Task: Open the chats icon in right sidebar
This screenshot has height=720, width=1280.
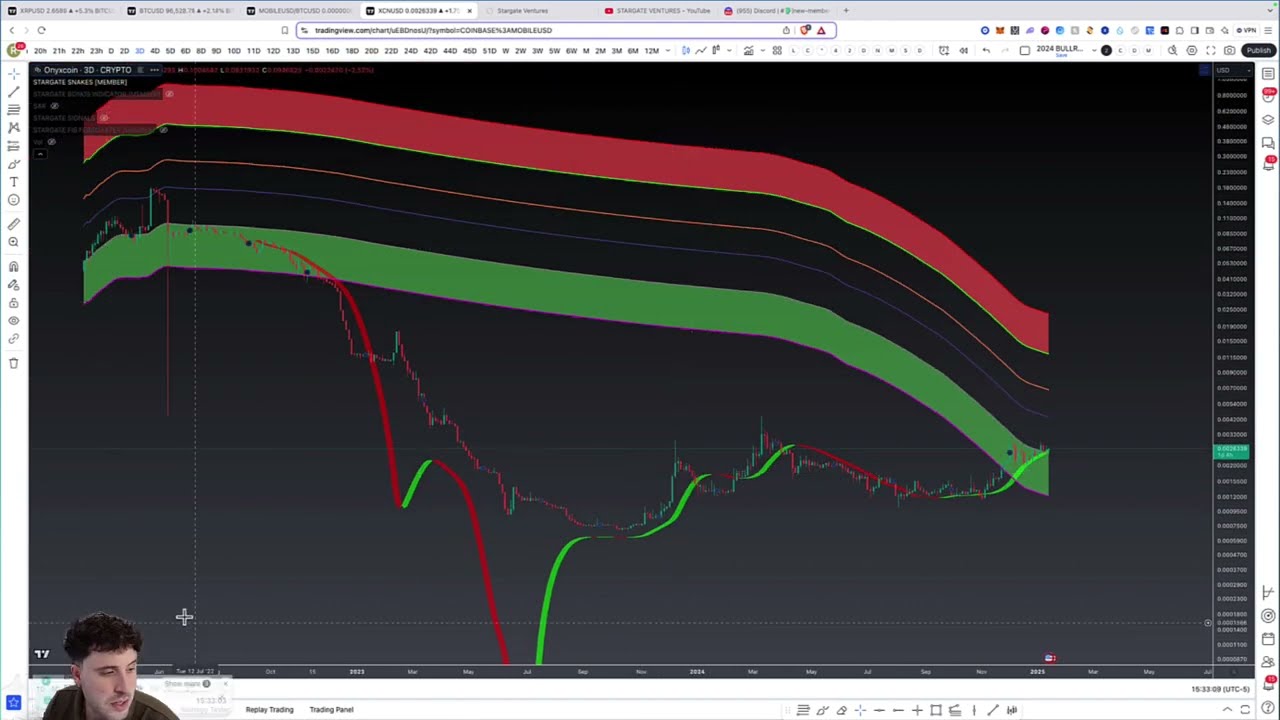Action: click(1268, 143)
